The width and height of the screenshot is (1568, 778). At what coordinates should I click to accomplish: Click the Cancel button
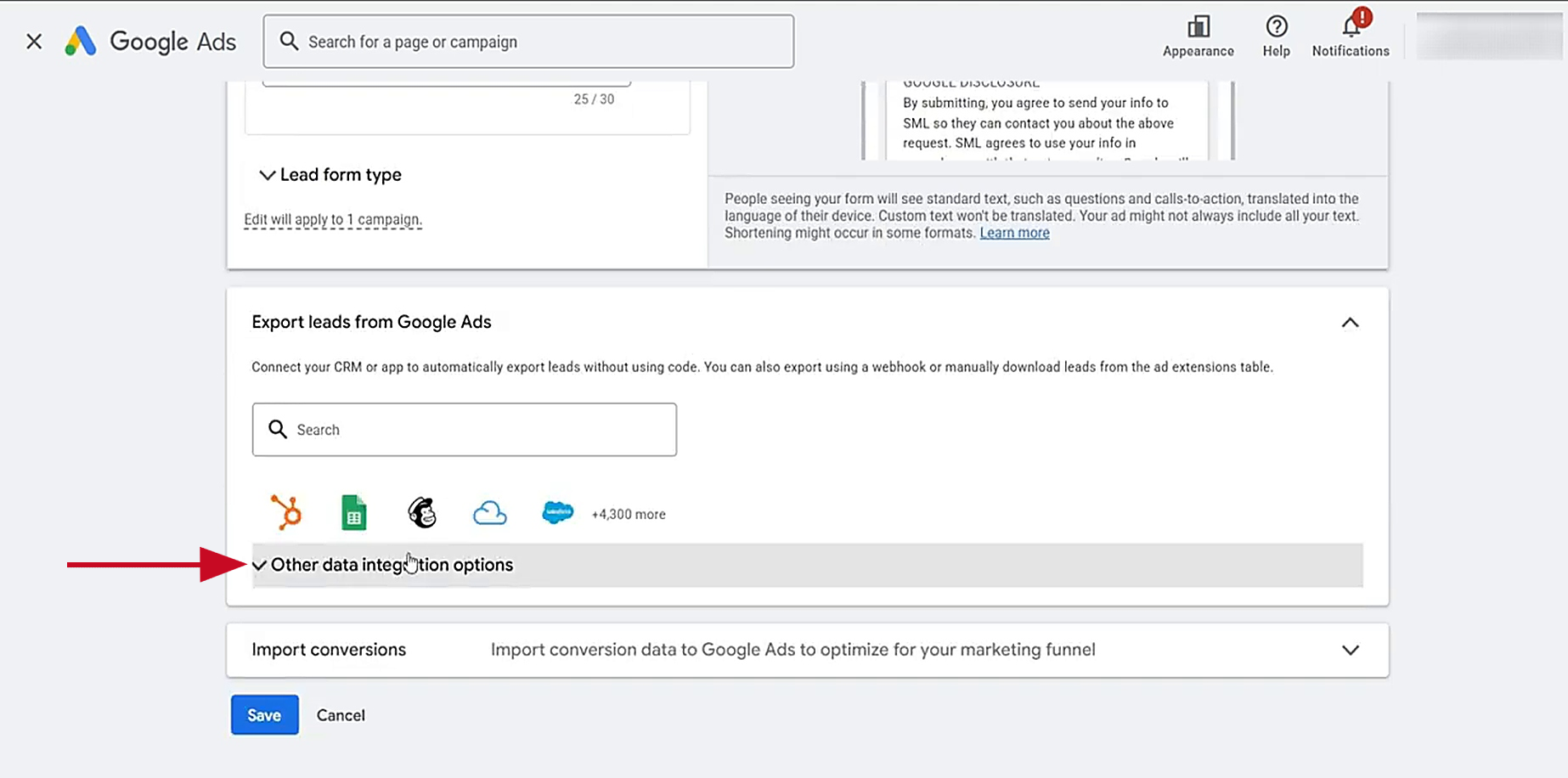(x=341, y=715)
